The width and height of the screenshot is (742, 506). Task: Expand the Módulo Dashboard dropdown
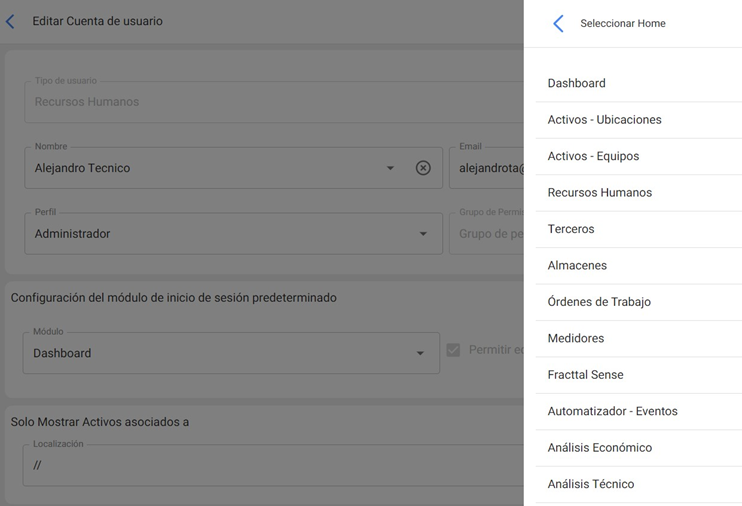[230, 353]
